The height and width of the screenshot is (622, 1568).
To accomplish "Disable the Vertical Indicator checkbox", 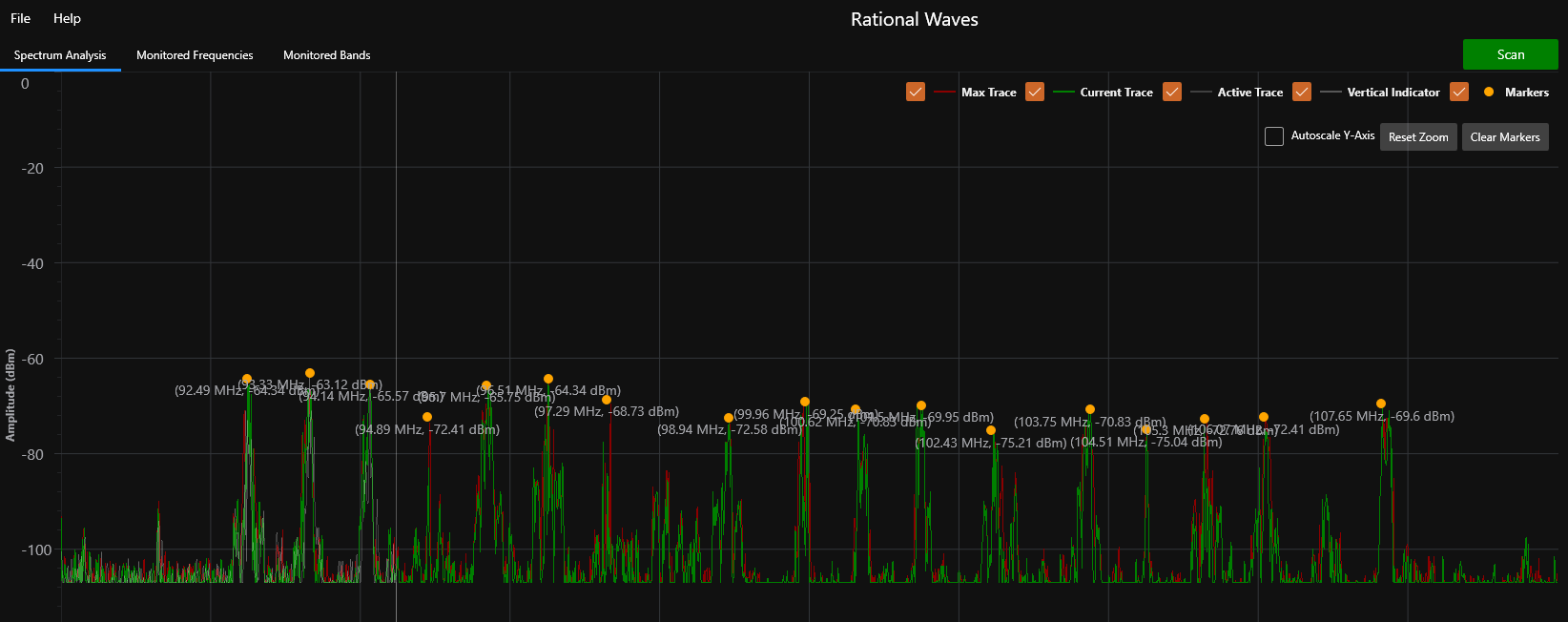I will [1302, 92].
